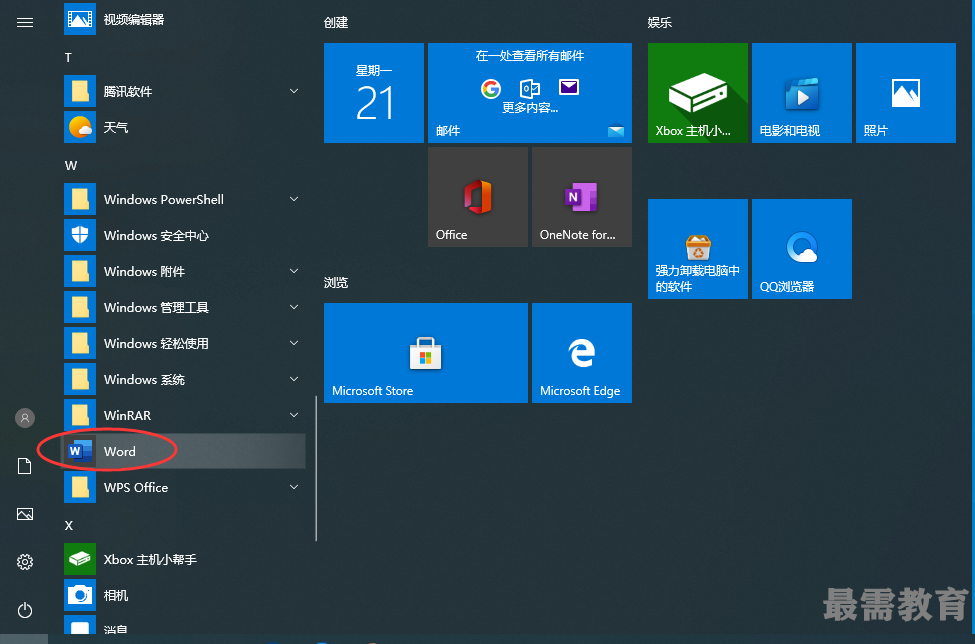Expand the Windows 轻松使用 chevron
Viewport: 975px width, 644px height.
(x=294, y=344)
